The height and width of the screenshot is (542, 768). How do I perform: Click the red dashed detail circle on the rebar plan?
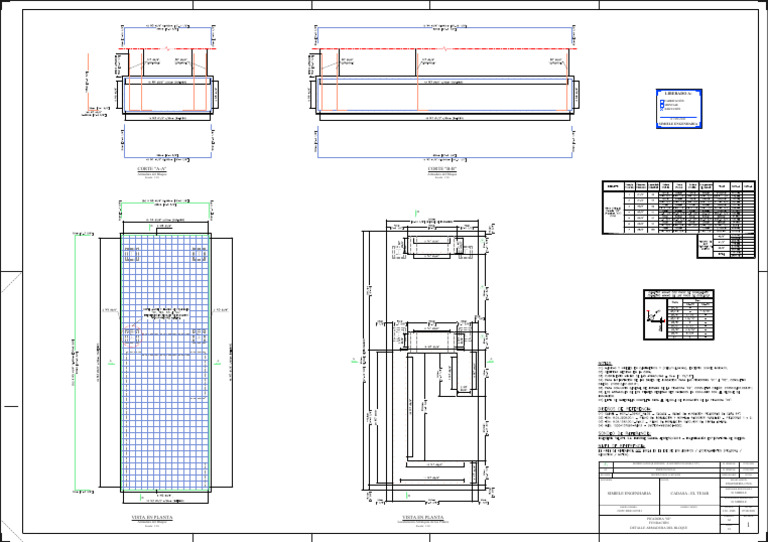[x=132, y=336]
